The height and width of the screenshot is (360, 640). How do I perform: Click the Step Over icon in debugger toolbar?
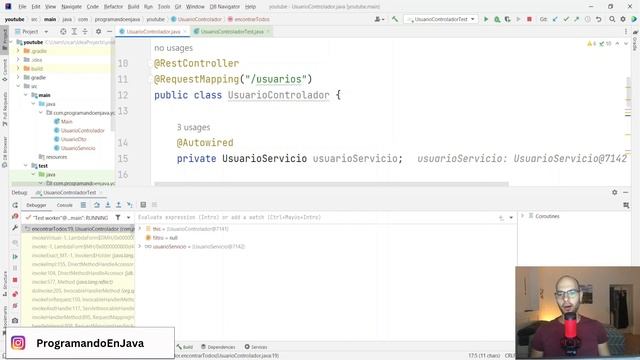click(97, 205)
